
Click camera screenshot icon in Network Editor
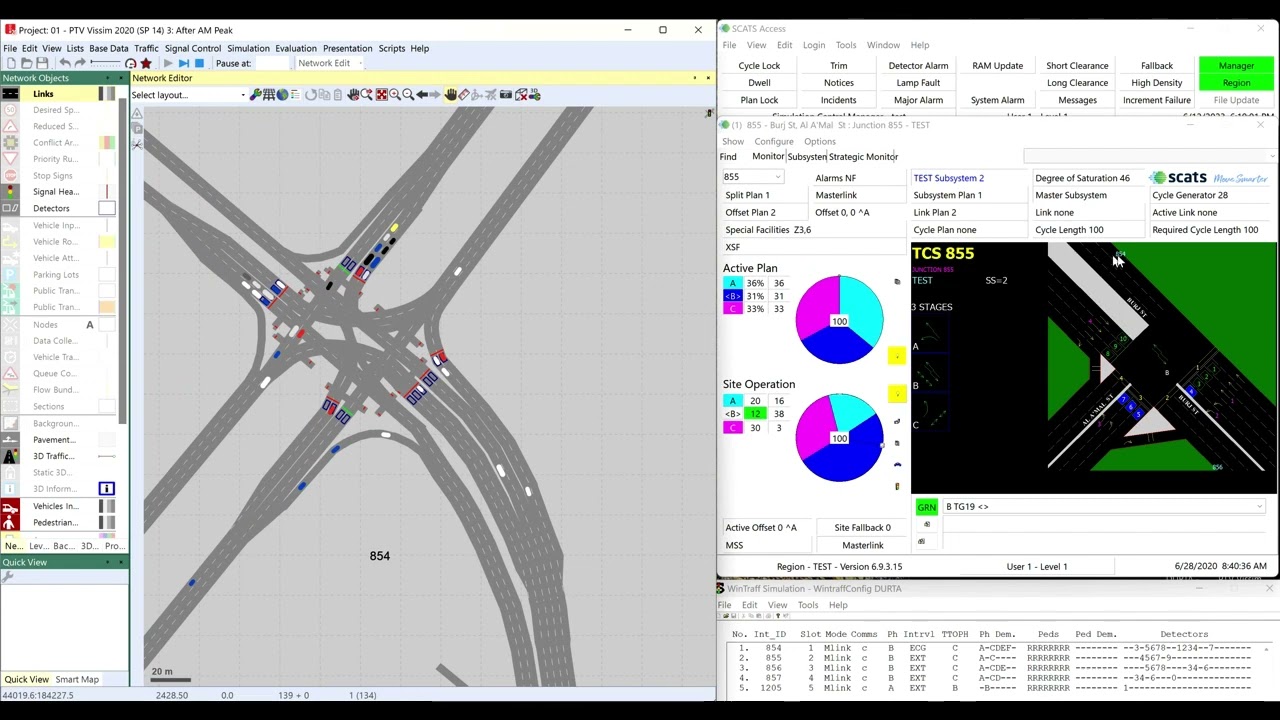[x=506, y=95]
